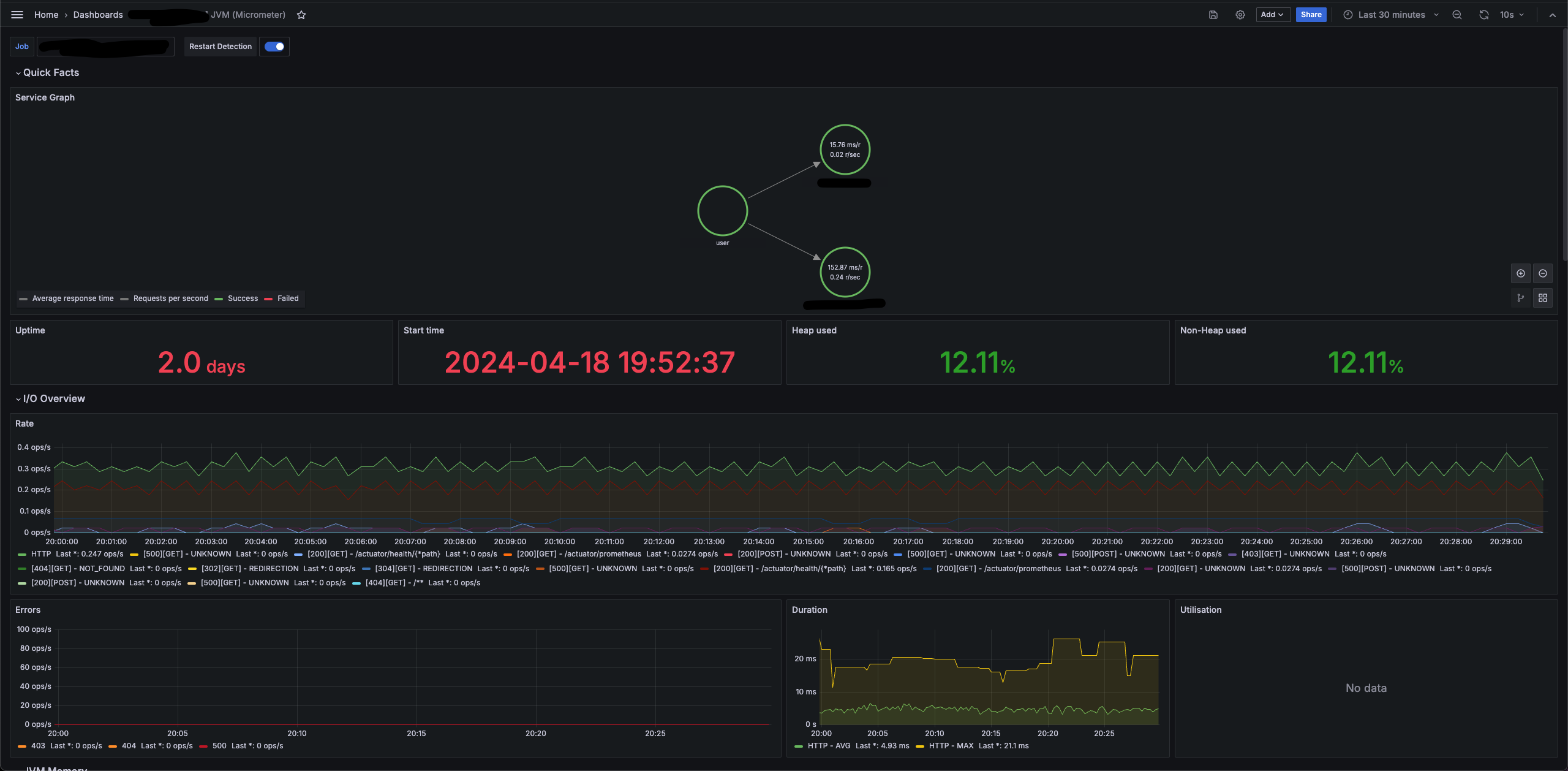Open the 10s refresh interval selector
Image resolution: width=1568 pixels, height=771 pixels.
coord(1512,15)
